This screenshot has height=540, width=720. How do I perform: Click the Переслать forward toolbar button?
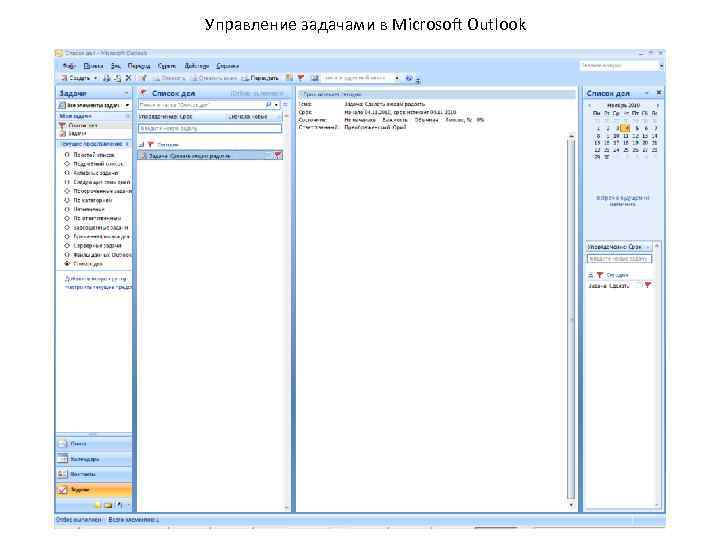(260, 79)
